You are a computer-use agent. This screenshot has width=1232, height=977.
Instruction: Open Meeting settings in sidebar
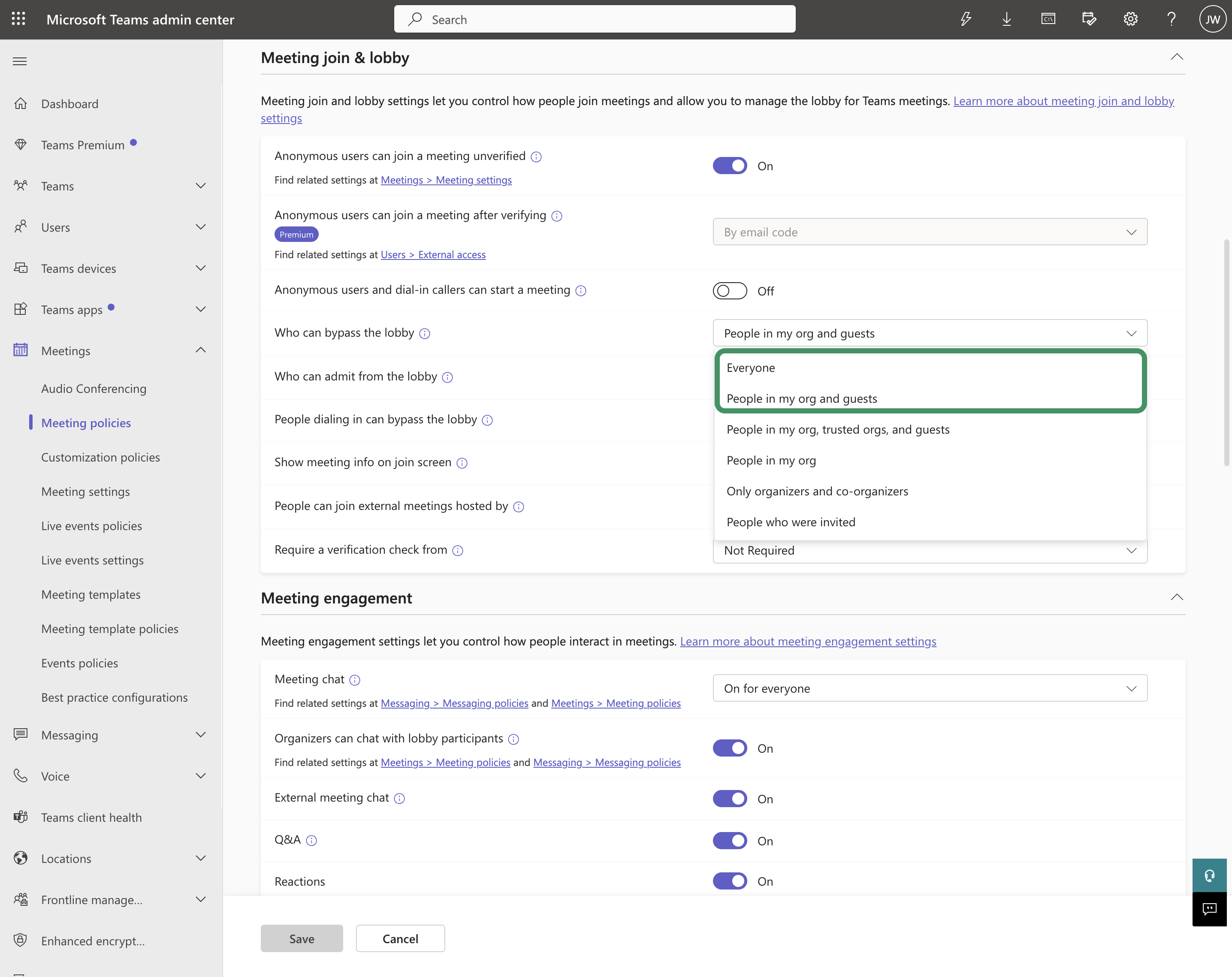[x=85, y=492]
